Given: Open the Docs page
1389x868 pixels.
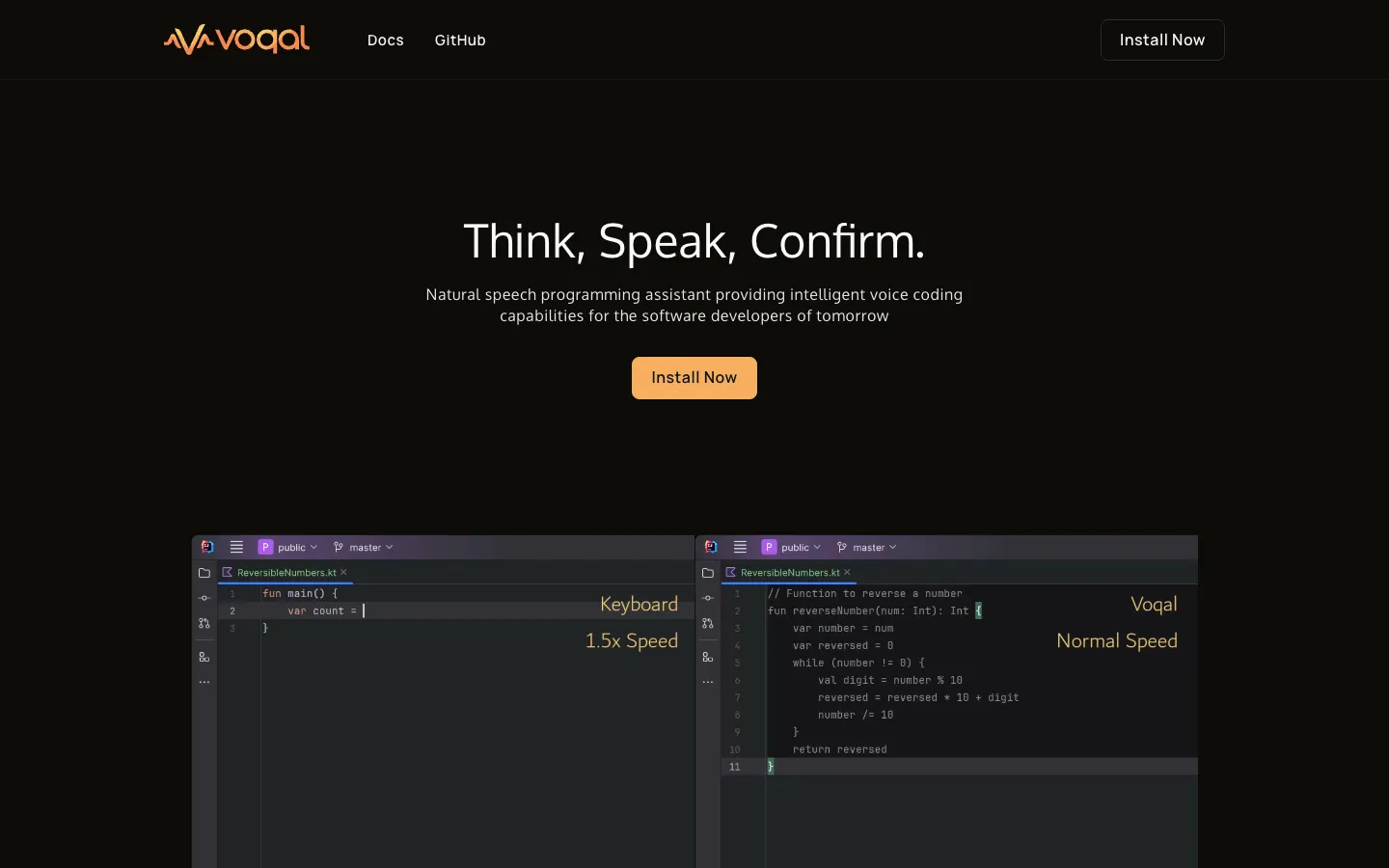Looking at the screenshot, I should pos(385,40).
